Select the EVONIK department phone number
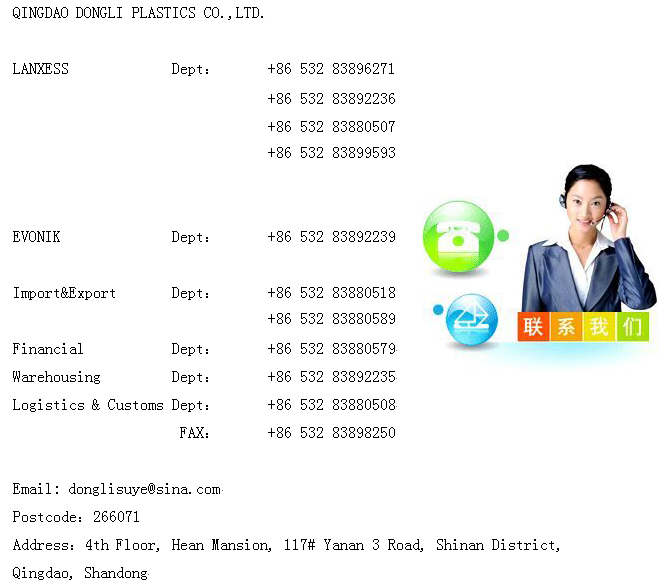Screen dimensions: 658x585 331,237
